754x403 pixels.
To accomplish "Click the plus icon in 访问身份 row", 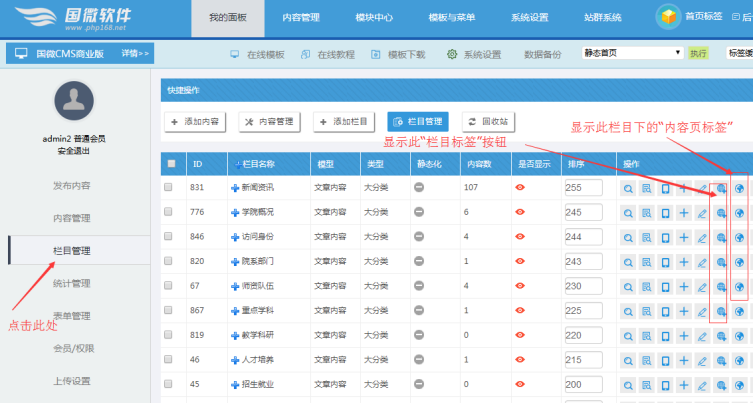I will coord(683,237).
